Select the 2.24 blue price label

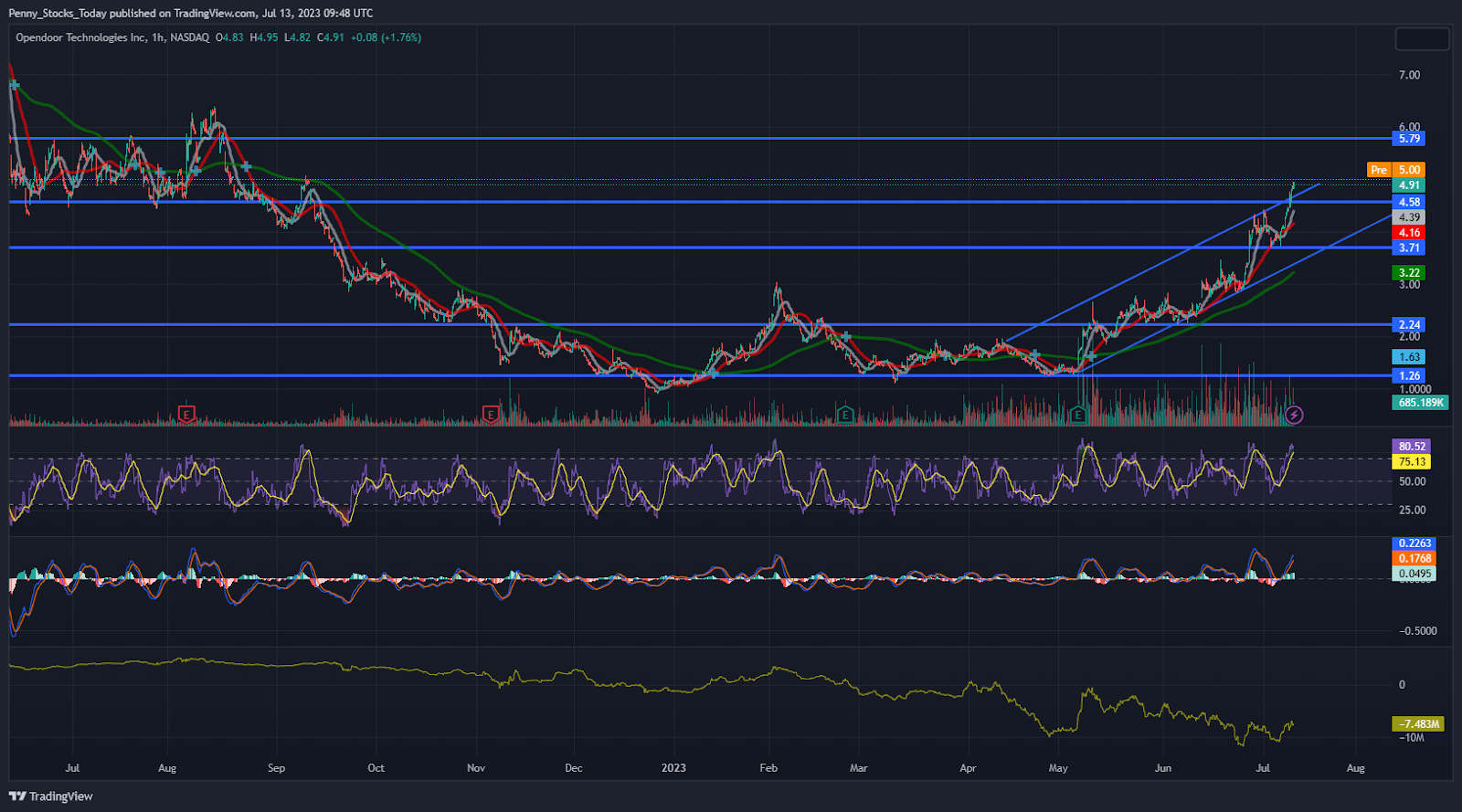click(x=1409, y=325)
